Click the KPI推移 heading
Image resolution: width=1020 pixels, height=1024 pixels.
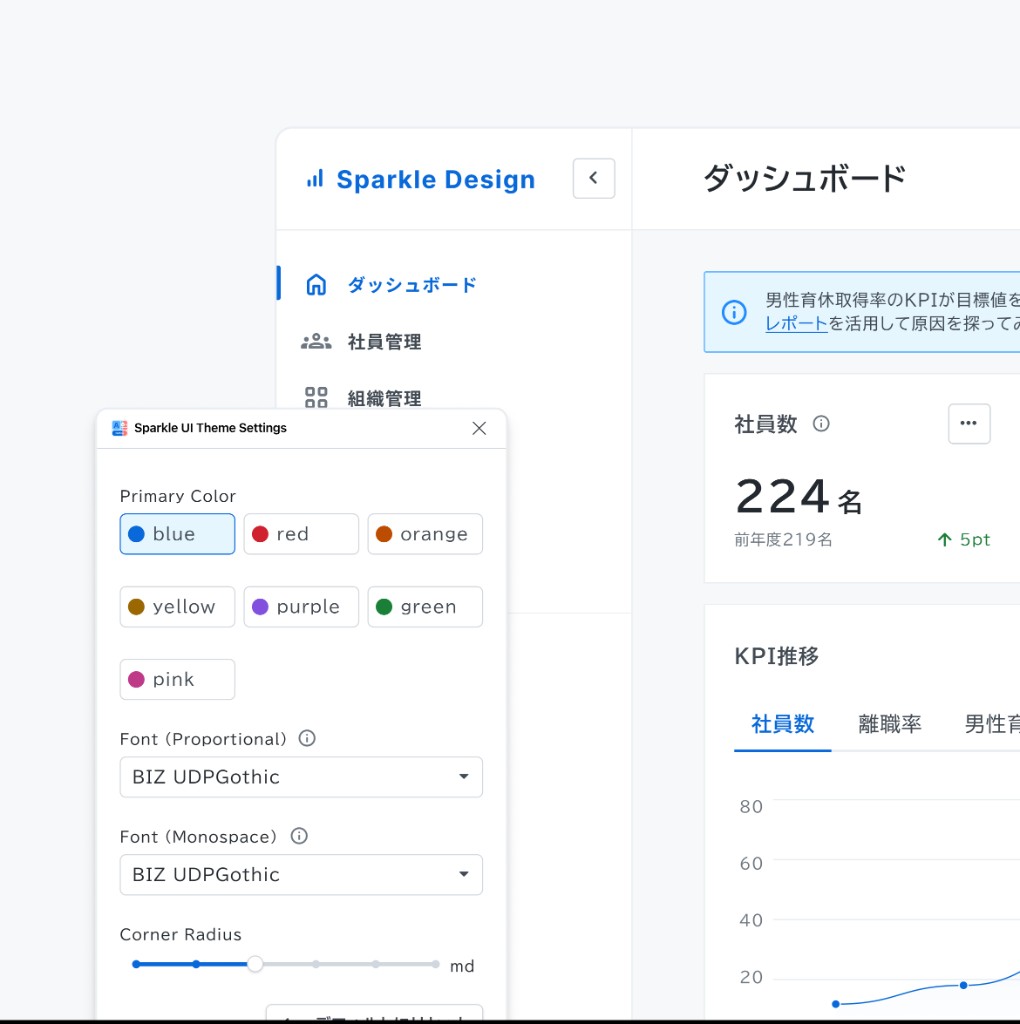pos(776,656)
